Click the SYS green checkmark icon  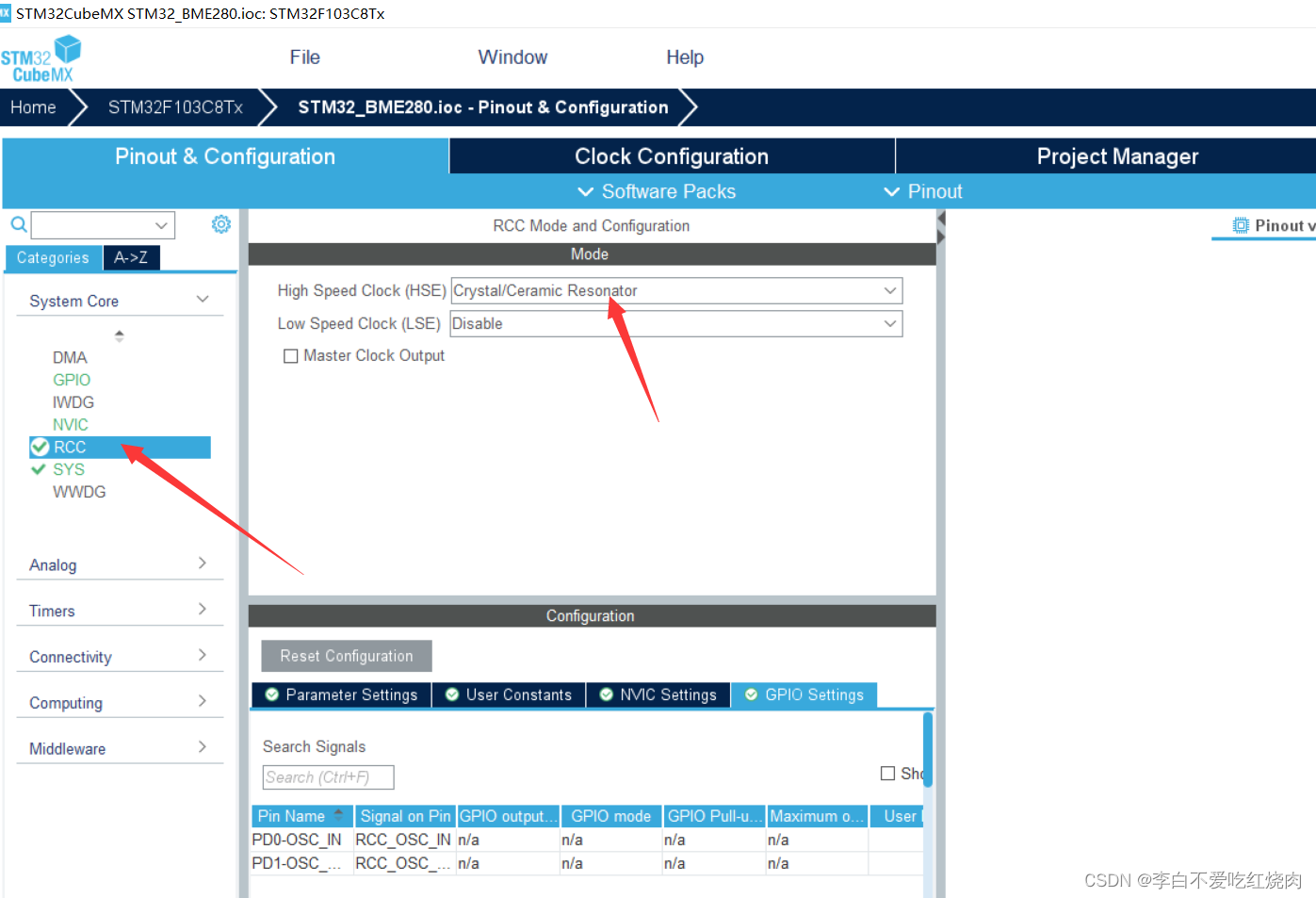click(x=39, y=468)
